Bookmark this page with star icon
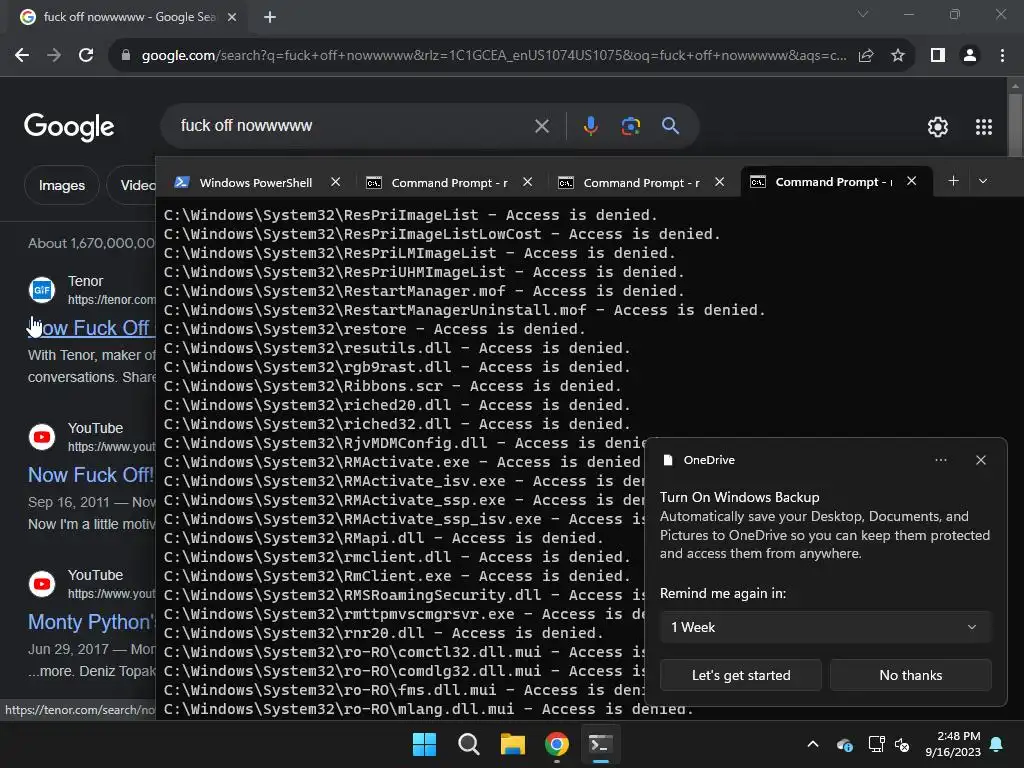The height and width of the screenshot is (768, 1024). (898, 56)
